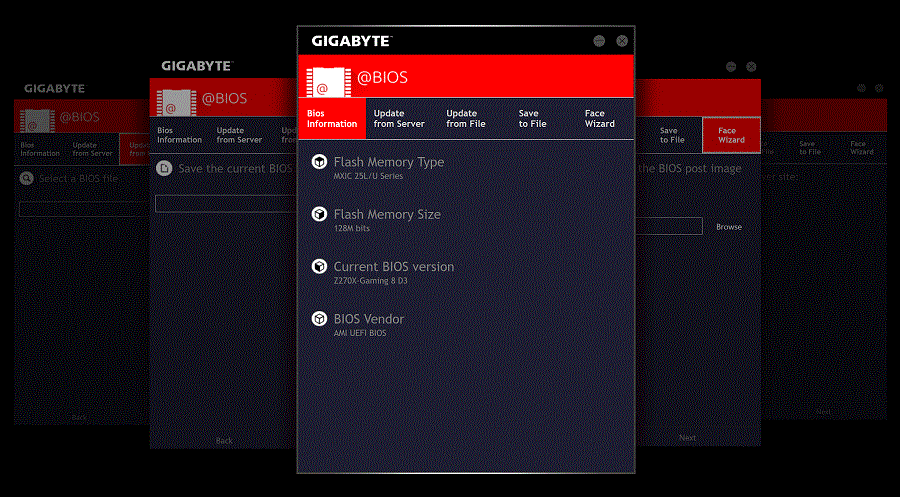The width and height of the screenshot is (900, 497).
Task: Click the BIOS file path field in leftmost window
Action: [84, 209]
